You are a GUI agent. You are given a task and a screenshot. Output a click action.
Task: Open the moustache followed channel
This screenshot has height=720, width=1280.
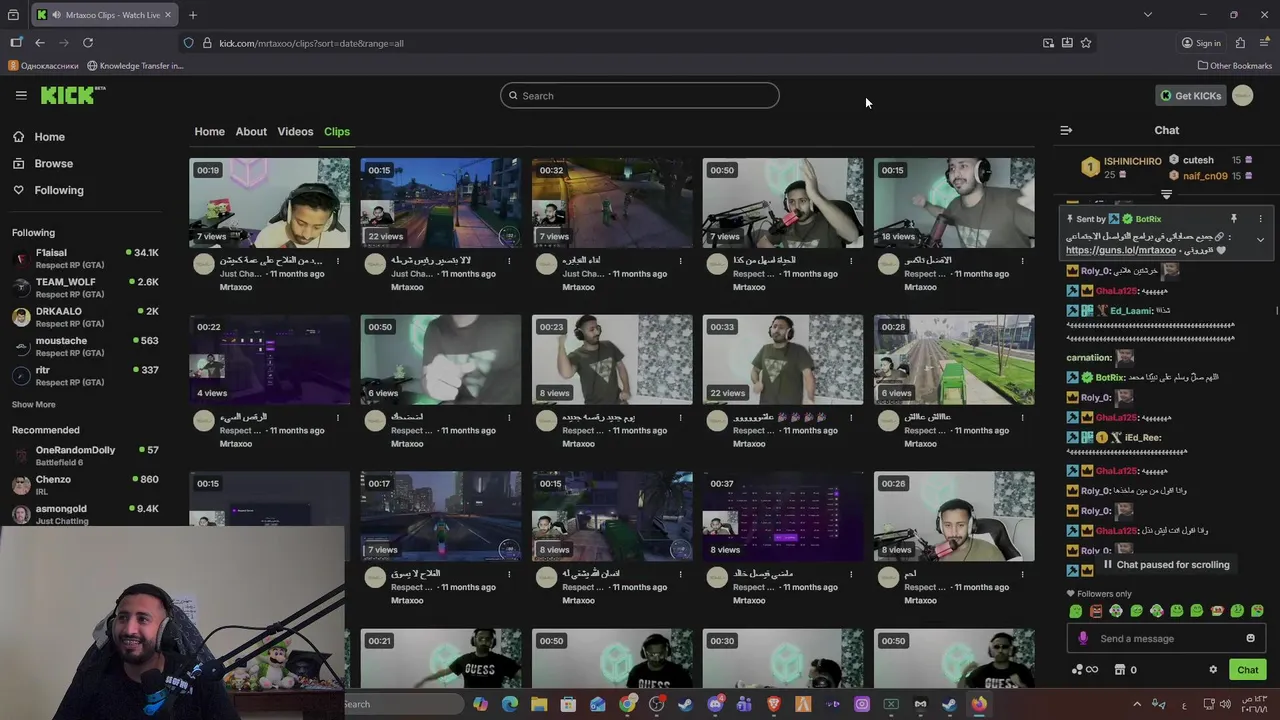pyautogui.click(x=85, y=346)
